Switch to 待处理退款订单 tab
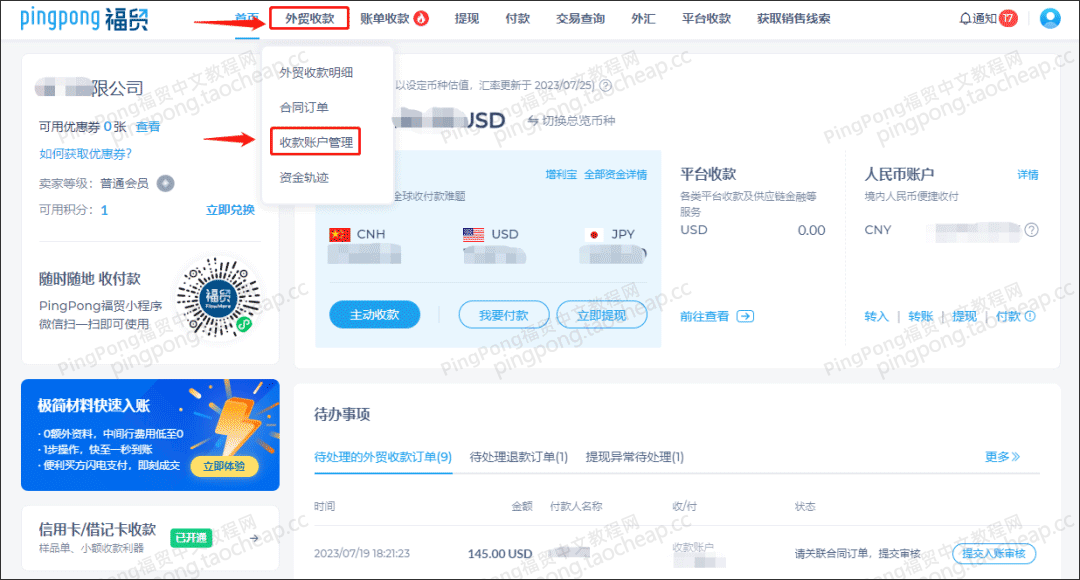The image size is (1080, 580). point(519,457)
